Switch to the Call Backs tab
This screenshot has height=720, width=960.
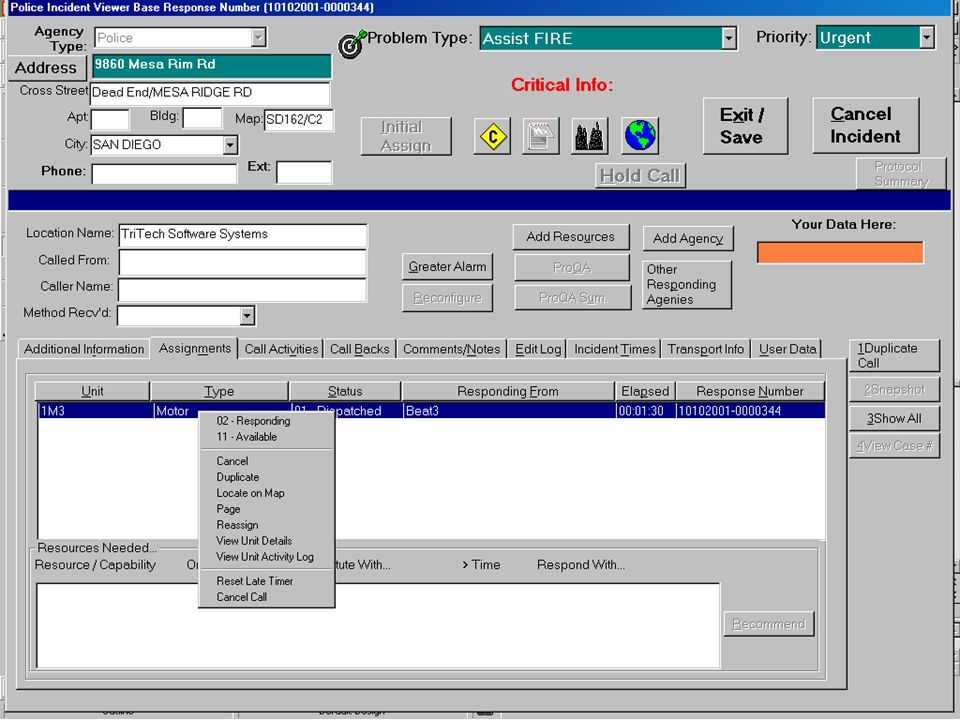pos(359,349)
